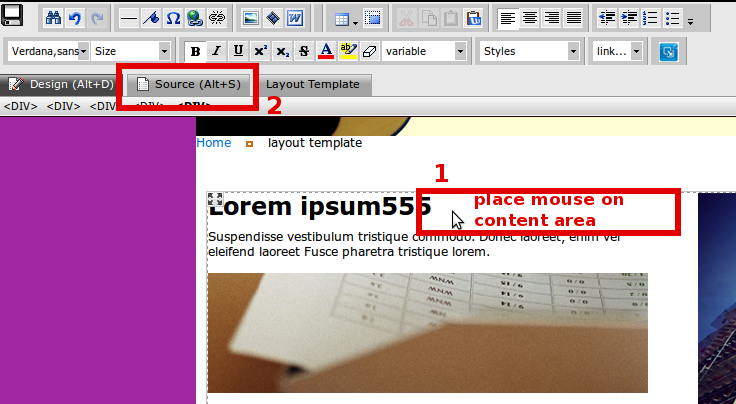Click the blue icon right of link dropdown
Image resolution: width=736 pixels, height=404 pixels.
[x=669, y=51]
